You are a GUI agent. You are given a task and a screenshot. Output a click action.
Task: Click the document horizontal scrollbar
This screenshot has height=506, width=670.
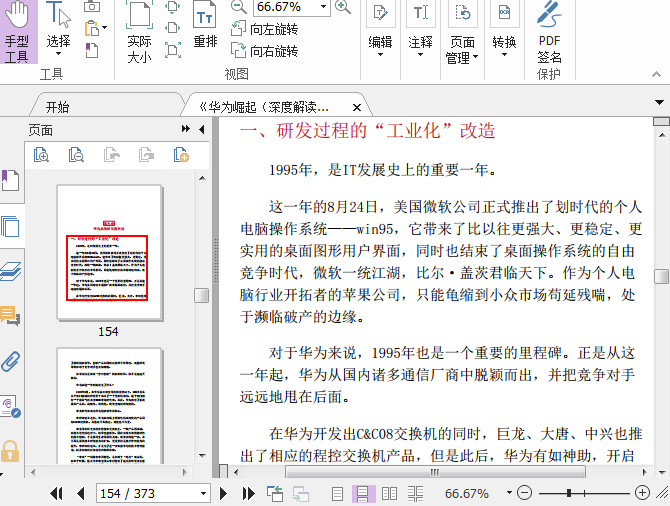(x=435, y=472)
